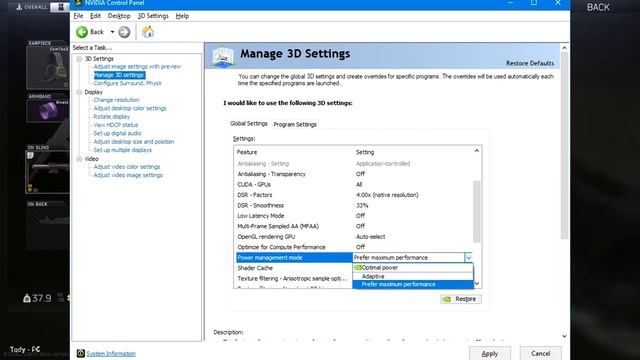This screenshot has width=640, height=360.
Task: Open Adjust desktop size and position task
Action: pyautogui.click(x=134, y=142)
